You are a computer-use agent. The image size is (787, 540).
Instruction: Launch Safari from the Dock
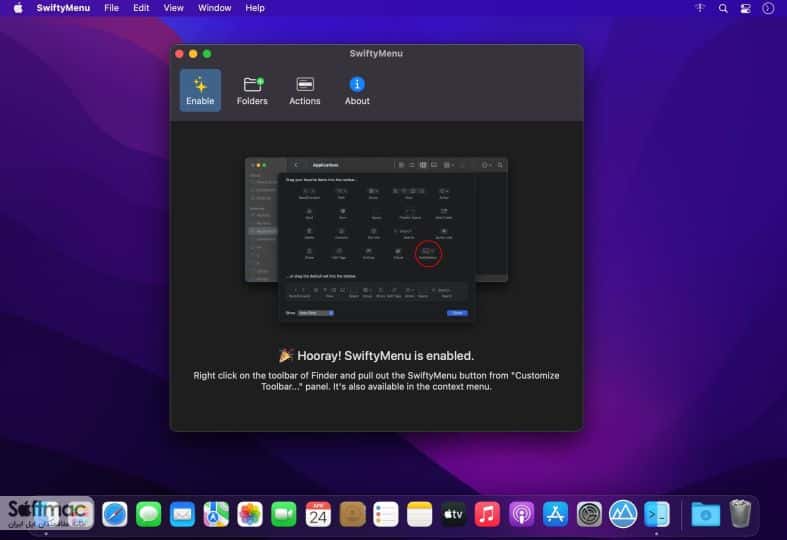pyautogui.click(x=114, y=514)
